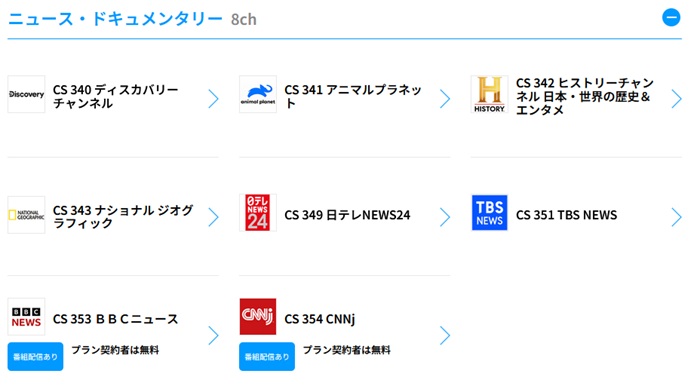Viewport: 700px width, 386px height.
Task: Click the ニュース・ドキュメンタリー section heading
Action: (x=115, y=19)
